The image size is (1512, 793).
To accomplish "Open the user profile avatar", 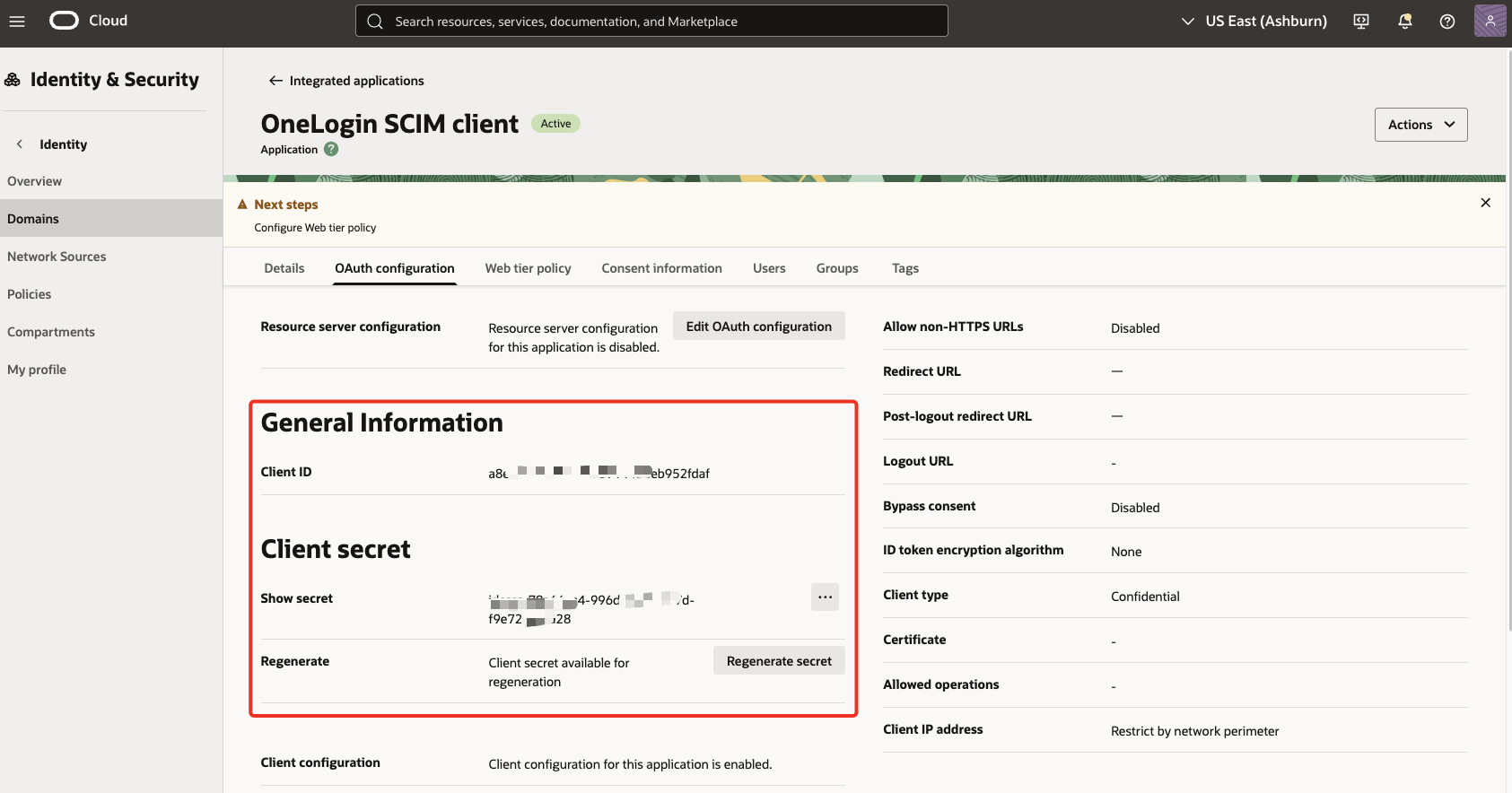I will 1490,21.
